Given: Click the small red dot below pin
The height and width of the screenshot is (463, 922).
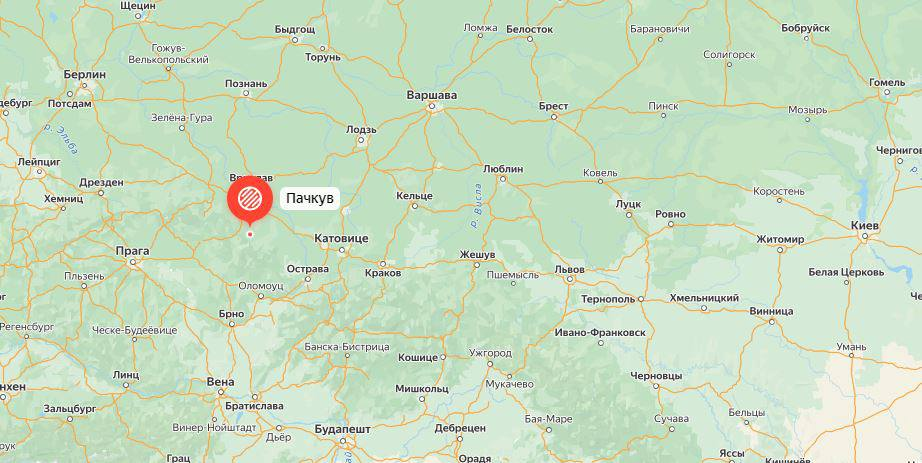Looking at the screenshot, I should (x=250, y=234).
